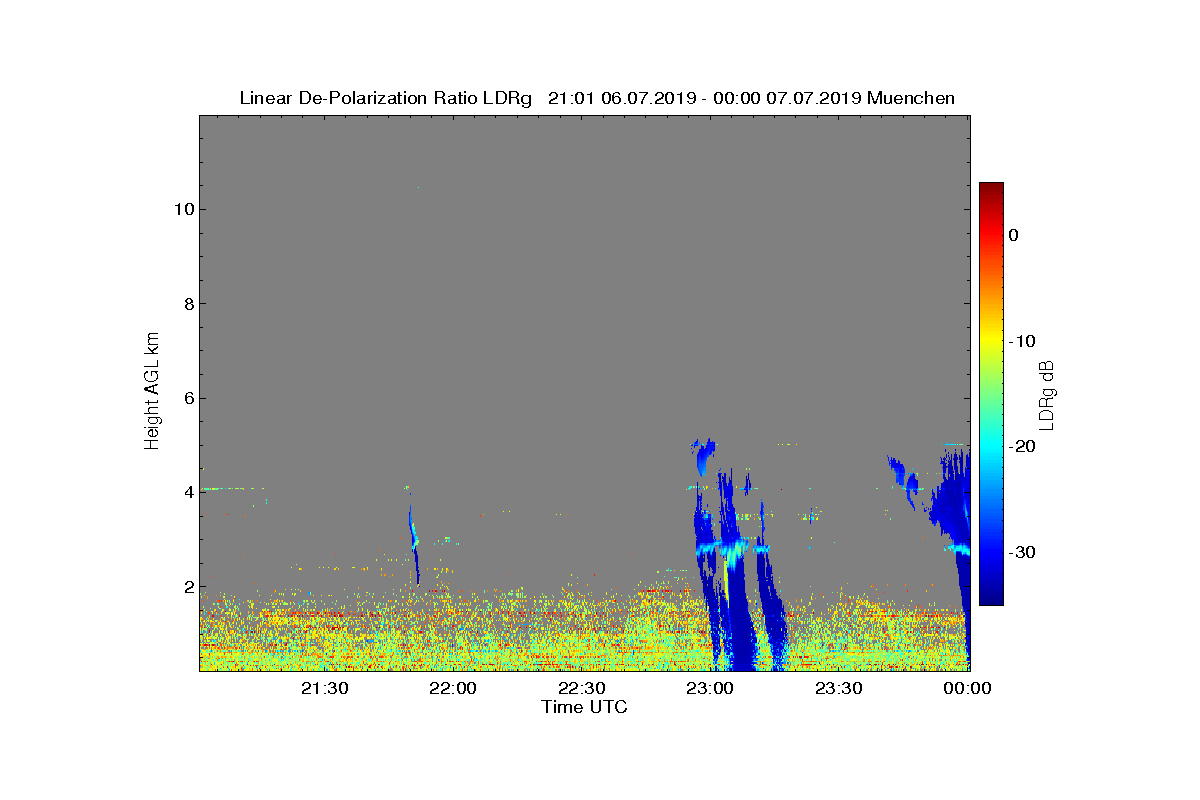Image resolution: width=1200 pixels, height=800 pixels.
Task: Click the 23:30 time tick label
Action: point(838,688)
